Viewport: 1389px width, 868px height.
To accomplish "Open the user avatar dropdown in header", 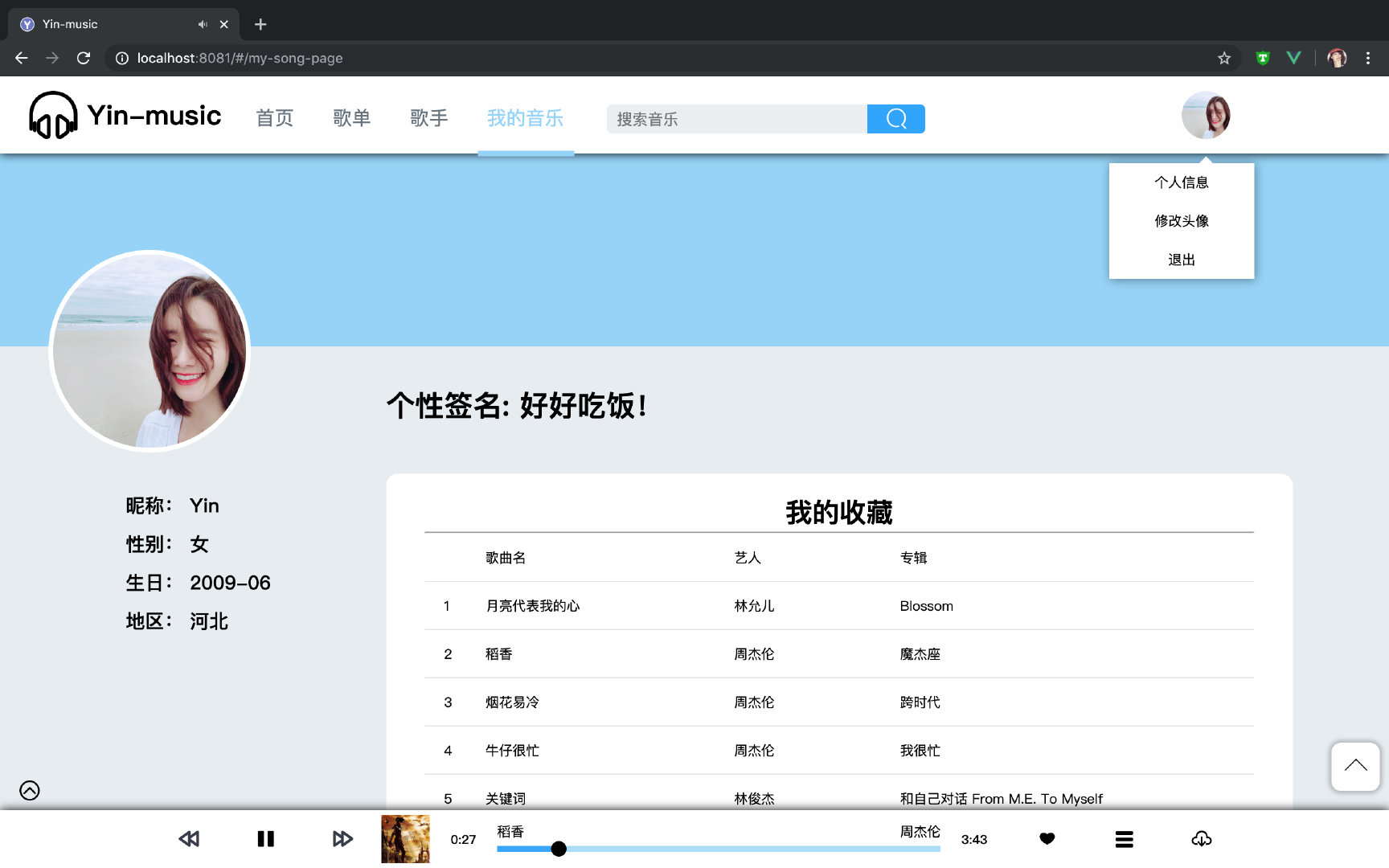I will tap(1206, 115).
